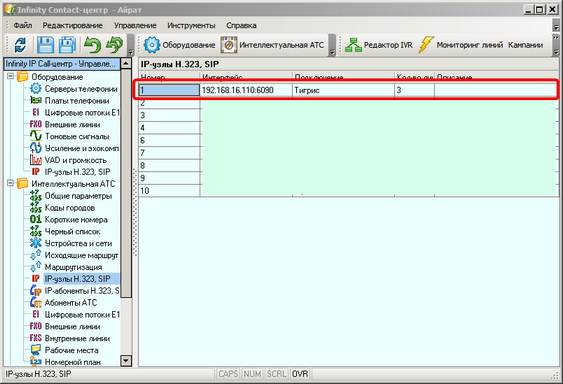Select Абоненты АТС tree item
The height and width of the screenshot is (384, 563).
(71, 303)
